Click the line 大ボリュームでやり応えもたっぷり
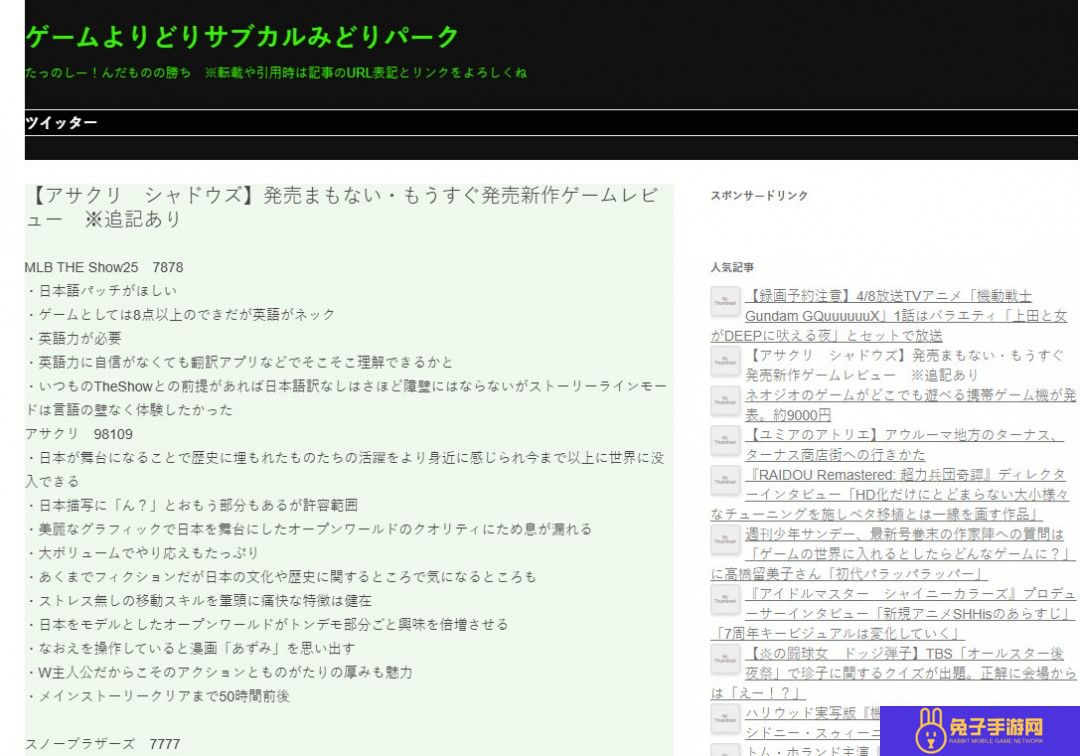The height and width of the screenshot is (756, 1080). 142,553
